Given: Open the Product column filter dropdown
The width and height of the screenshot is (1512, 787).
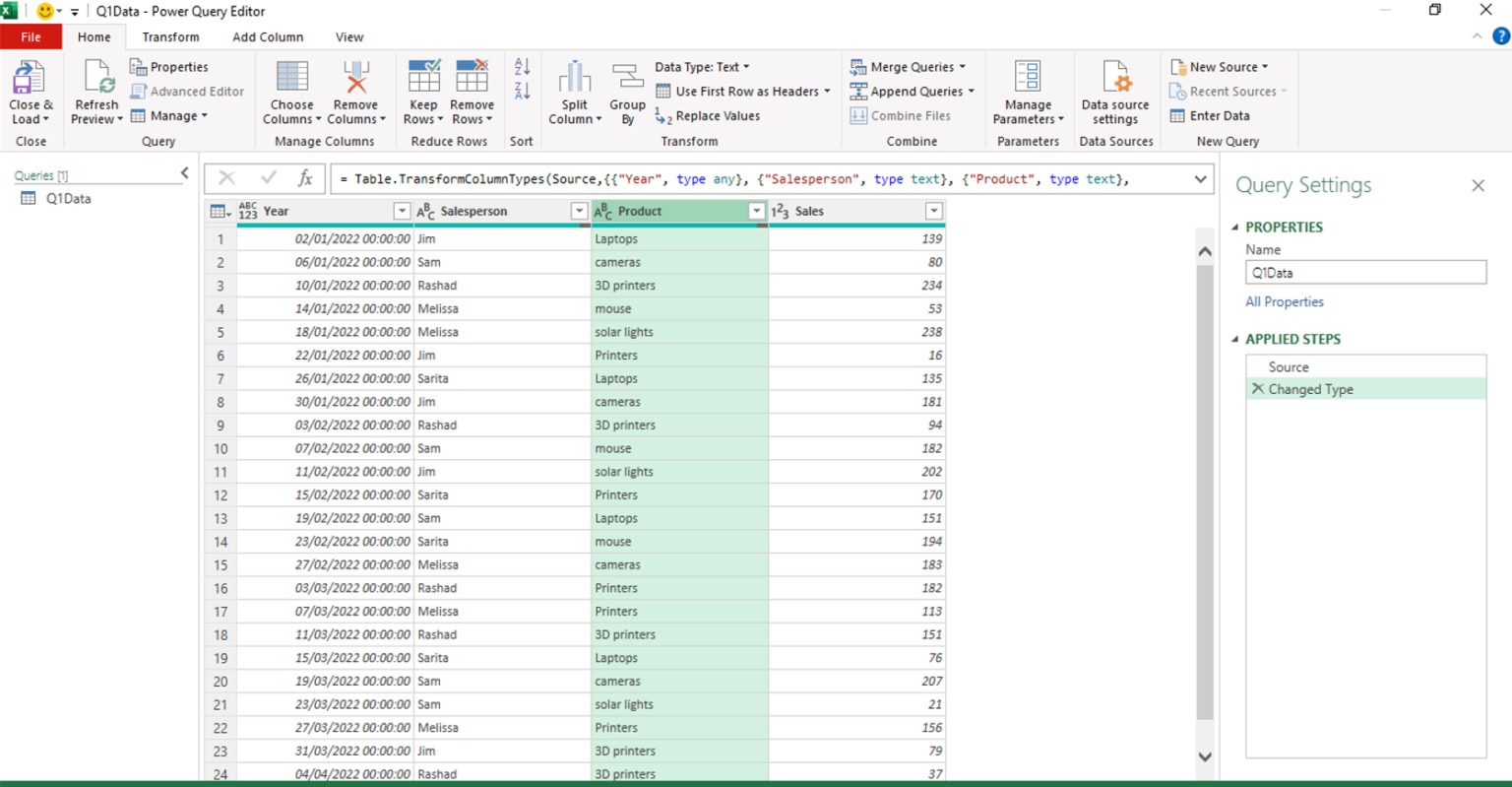Looking at the screenshot, I should 756,211.
